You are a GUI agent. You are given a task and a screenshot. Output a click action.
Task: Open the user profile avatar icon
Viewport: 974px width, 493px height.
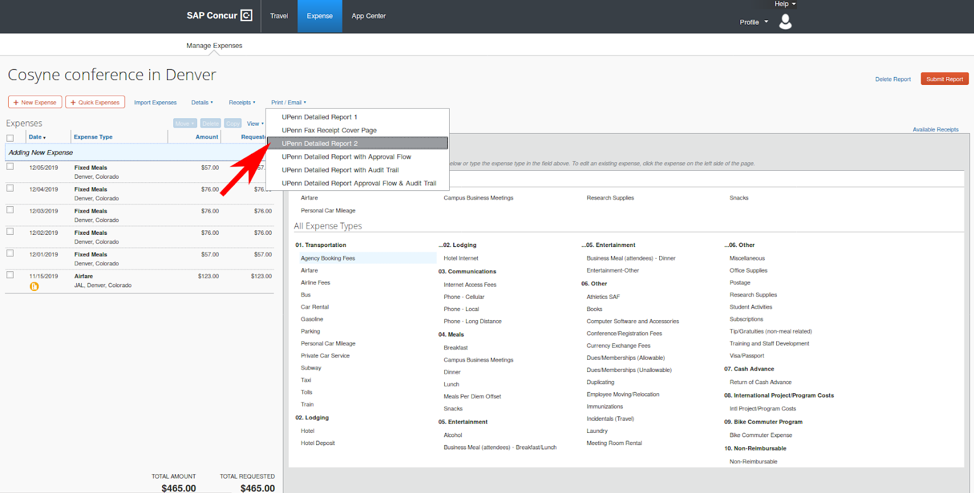785,22
